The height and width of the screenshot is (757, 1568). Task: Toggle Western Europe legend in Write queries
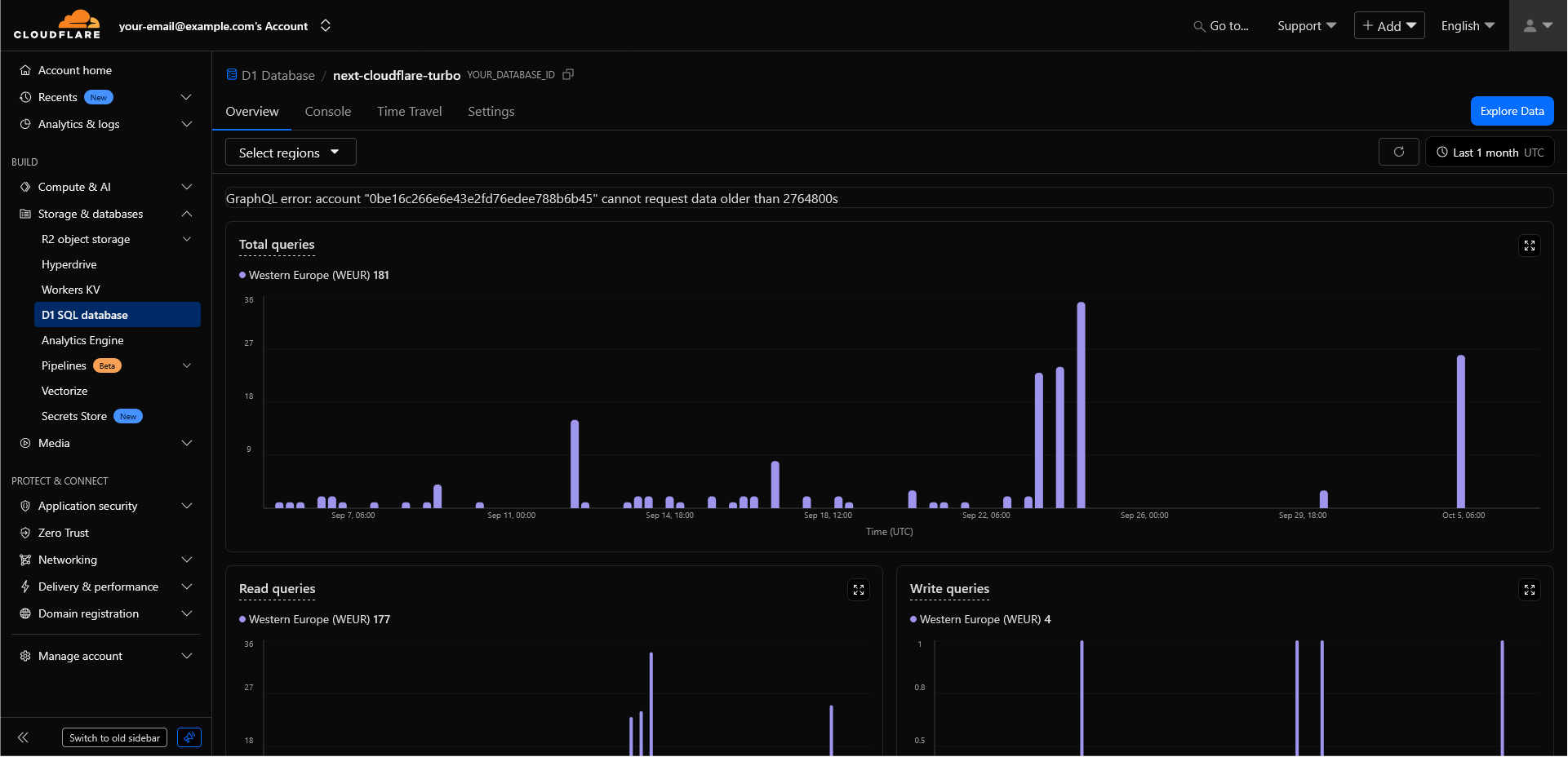pyautogui.click(x=980, y=619)
